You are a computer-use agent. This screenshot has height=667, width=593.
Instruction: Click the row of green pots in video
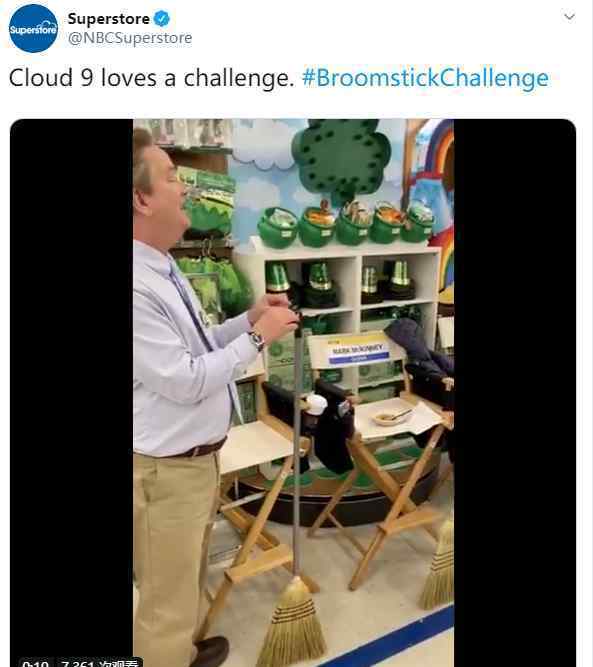tap(345, 225)
